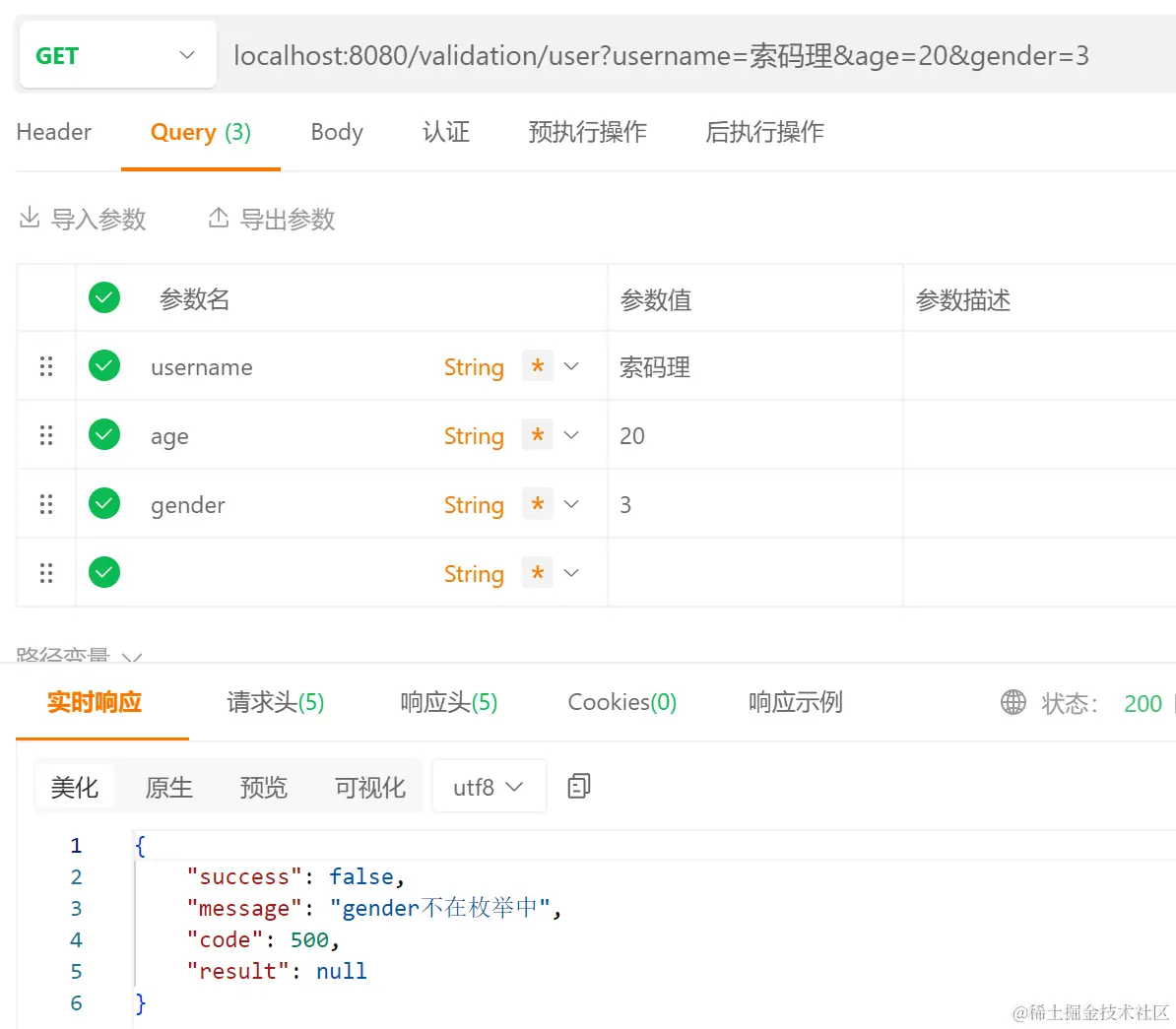Click the drag handle of age row
Image resolution: width=1176 pixels, height=1029 pixels.
point(45,435)
